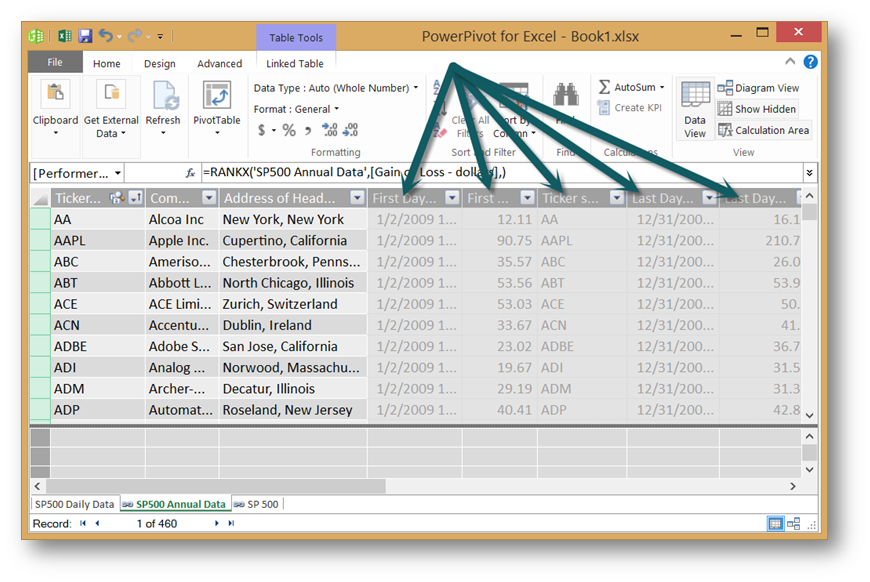Image resolution: width=870 pixels, height=582 pixels.
Task: Save the workbook via floppy icon
Action: (85, 36)
